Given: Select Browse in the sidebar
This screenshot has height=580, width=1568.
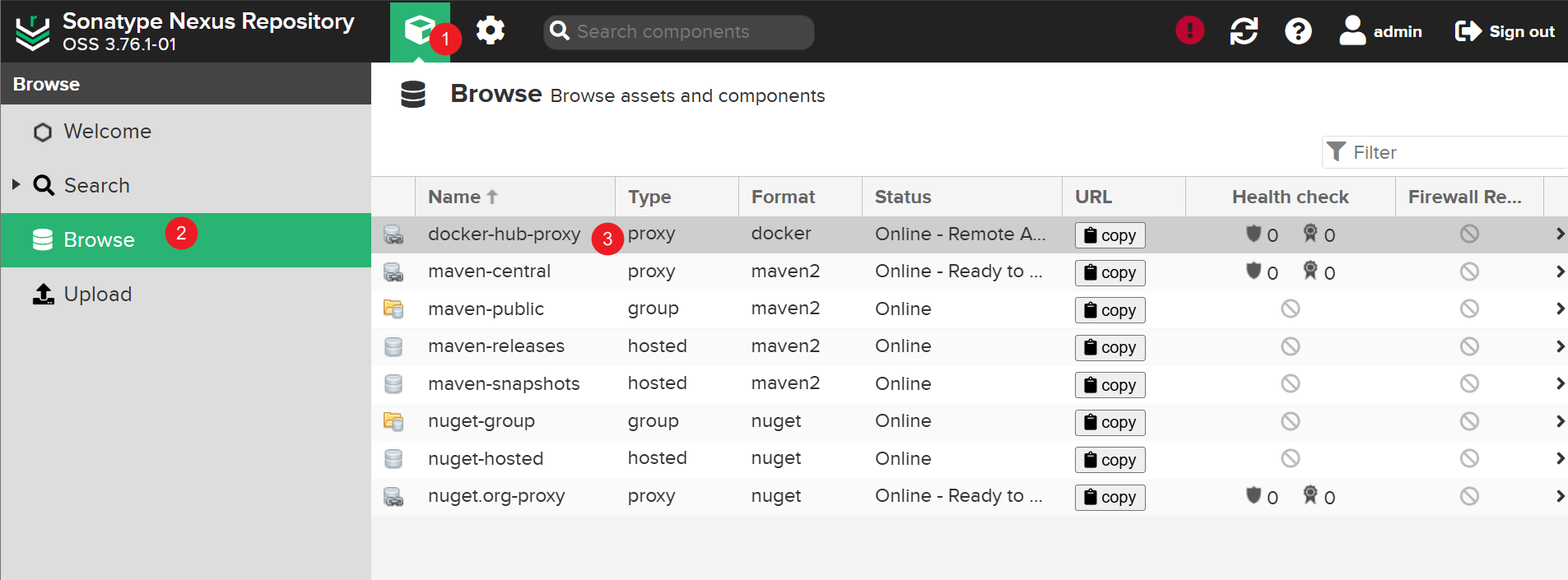Looking at the screenshot, I should 186,240.
